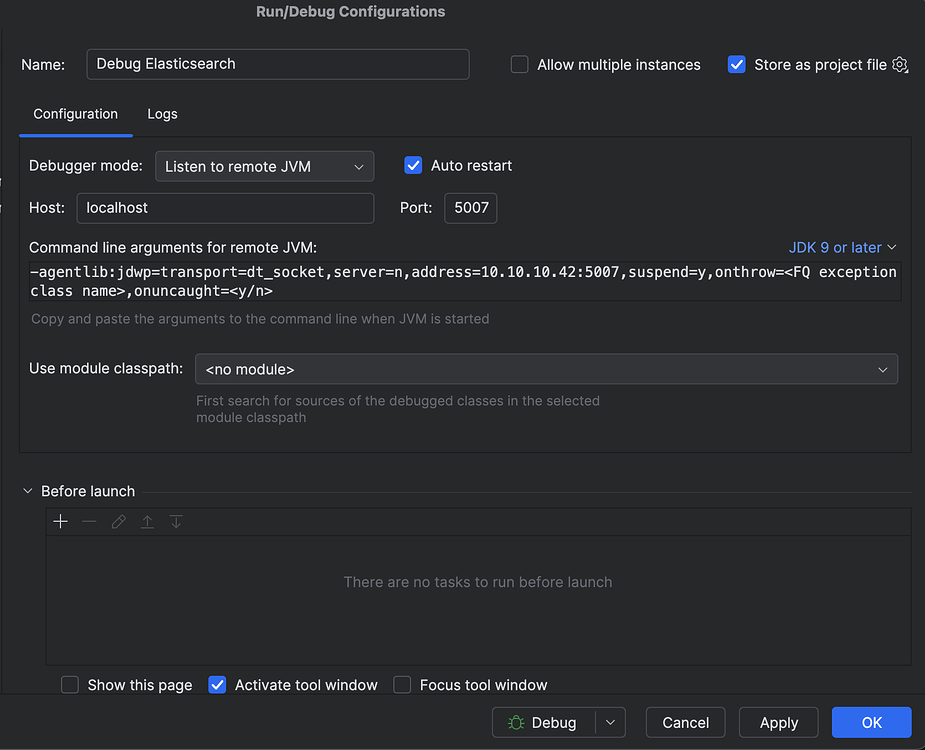Move before-launch task up

click(x=147, y=521)
